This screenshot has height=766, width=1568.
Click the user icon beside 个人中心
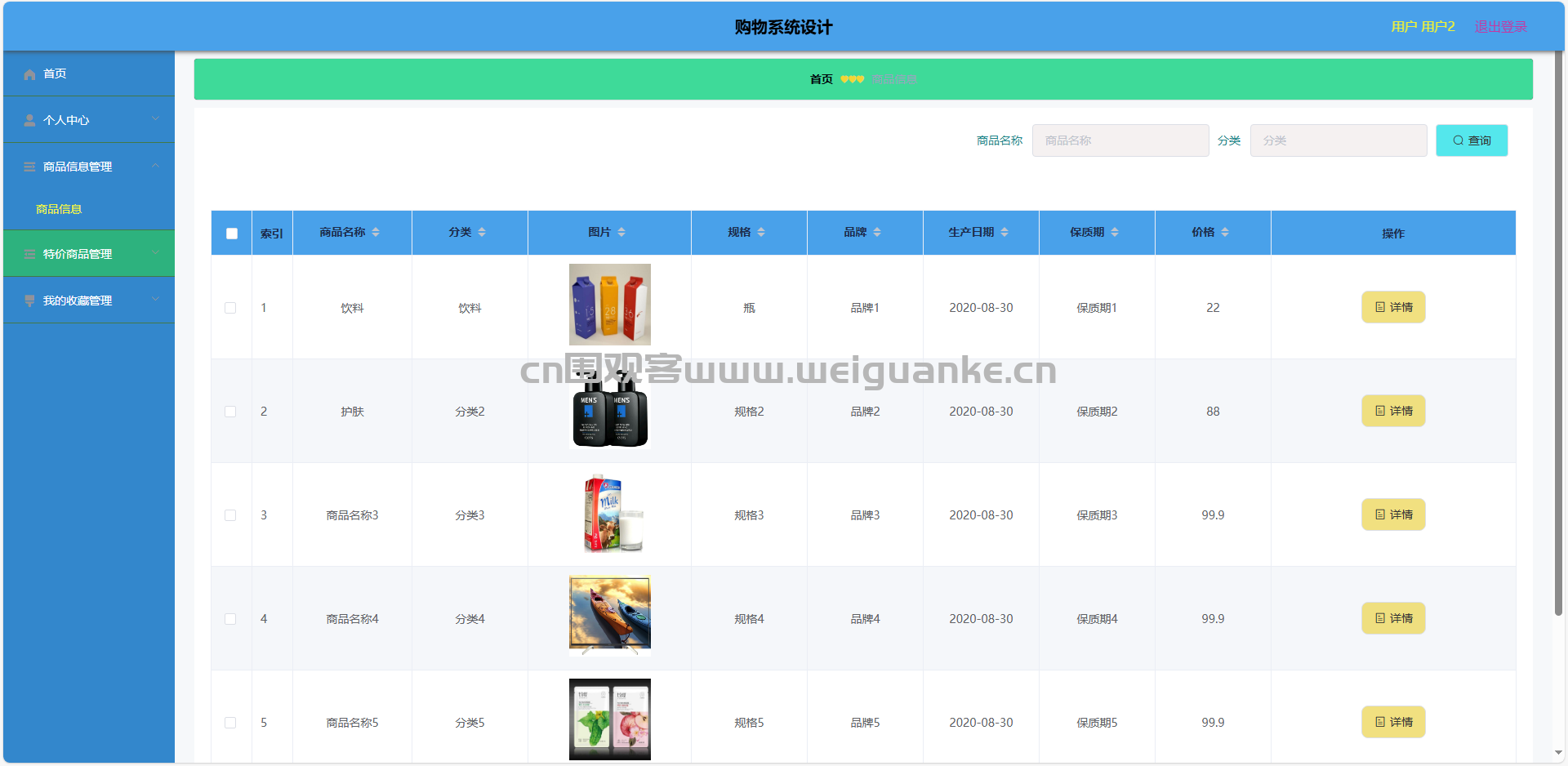pyautogui.click(x=29, y=121)
